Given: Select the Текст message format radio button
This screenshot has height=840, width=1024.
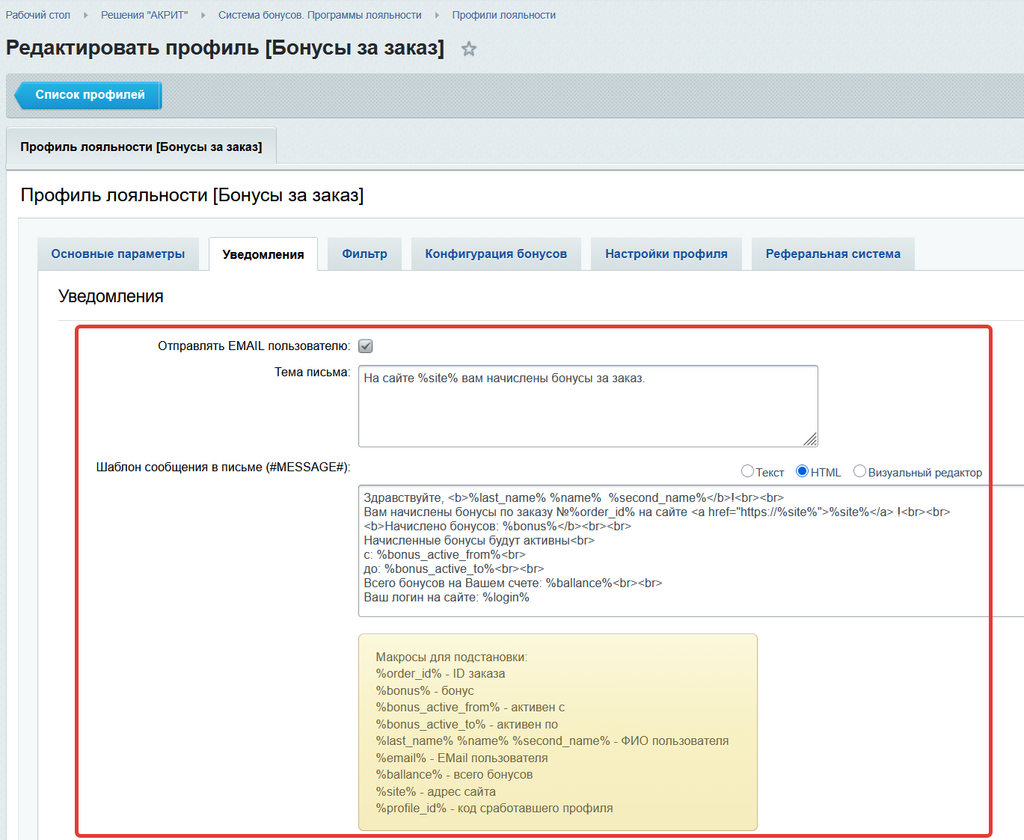Looking at the screenshot, I should (747, 472).
